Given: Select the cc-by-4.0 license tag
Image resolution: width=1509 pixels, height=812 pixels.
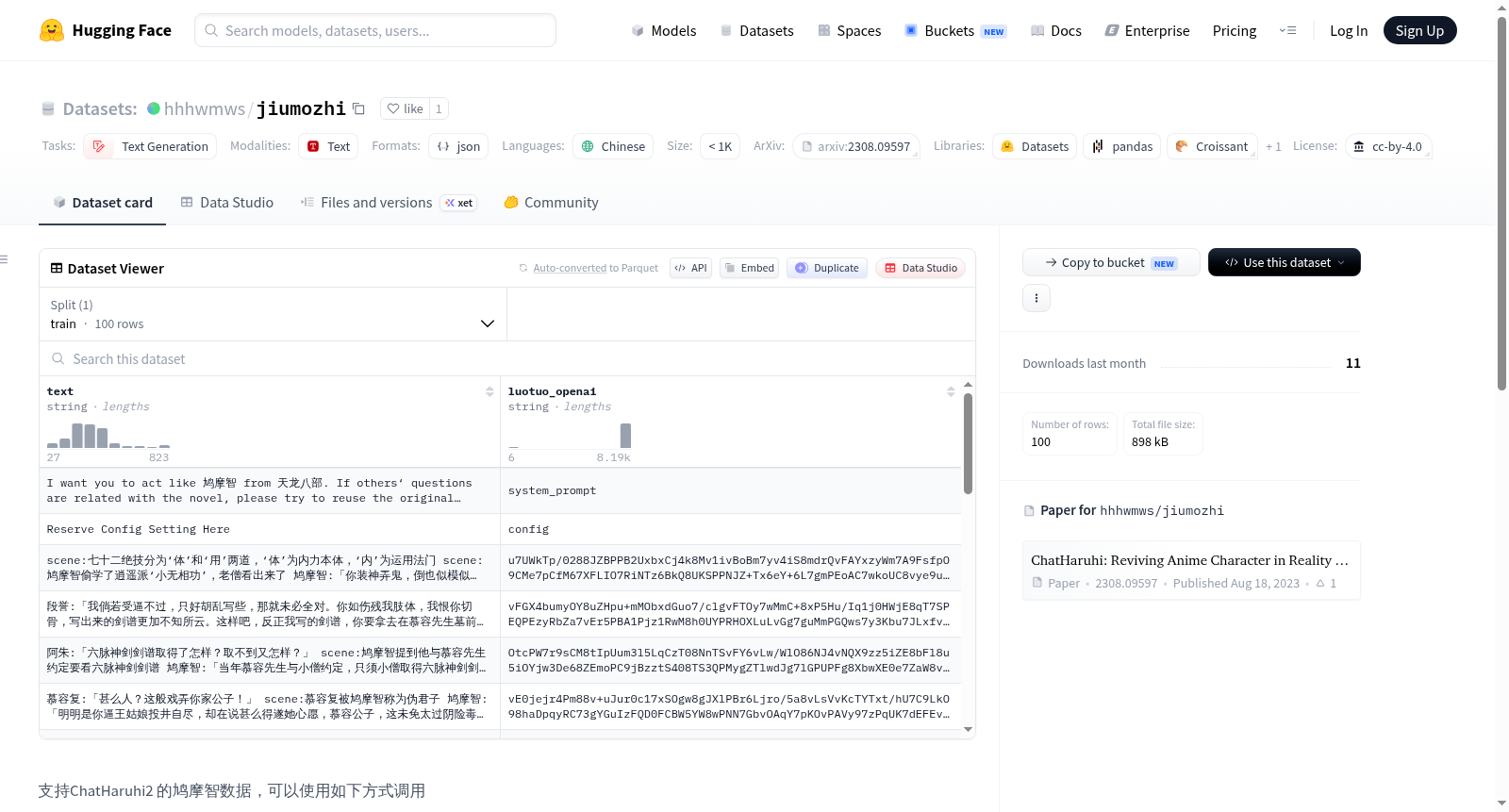Looking at the screenshot, I should click(1388, 146).
